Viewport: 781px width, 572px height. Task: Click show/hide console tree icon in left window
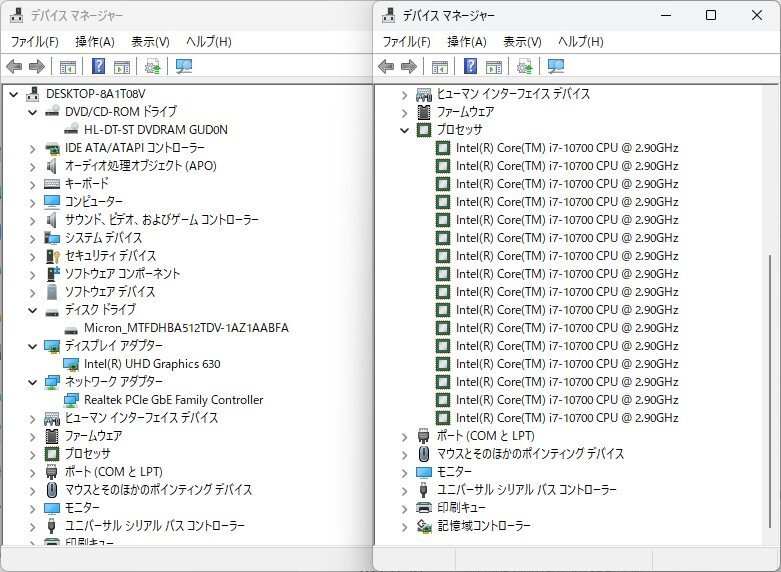(68, 66)
